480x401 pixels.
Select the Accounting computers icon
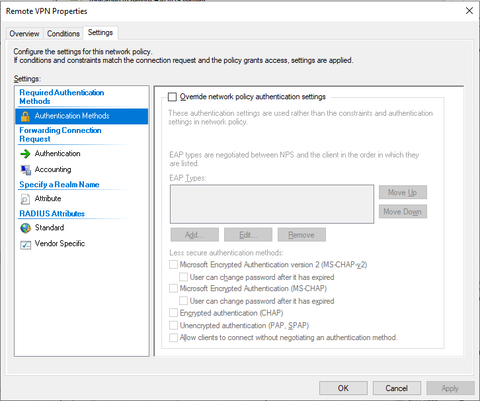point(25,170)
